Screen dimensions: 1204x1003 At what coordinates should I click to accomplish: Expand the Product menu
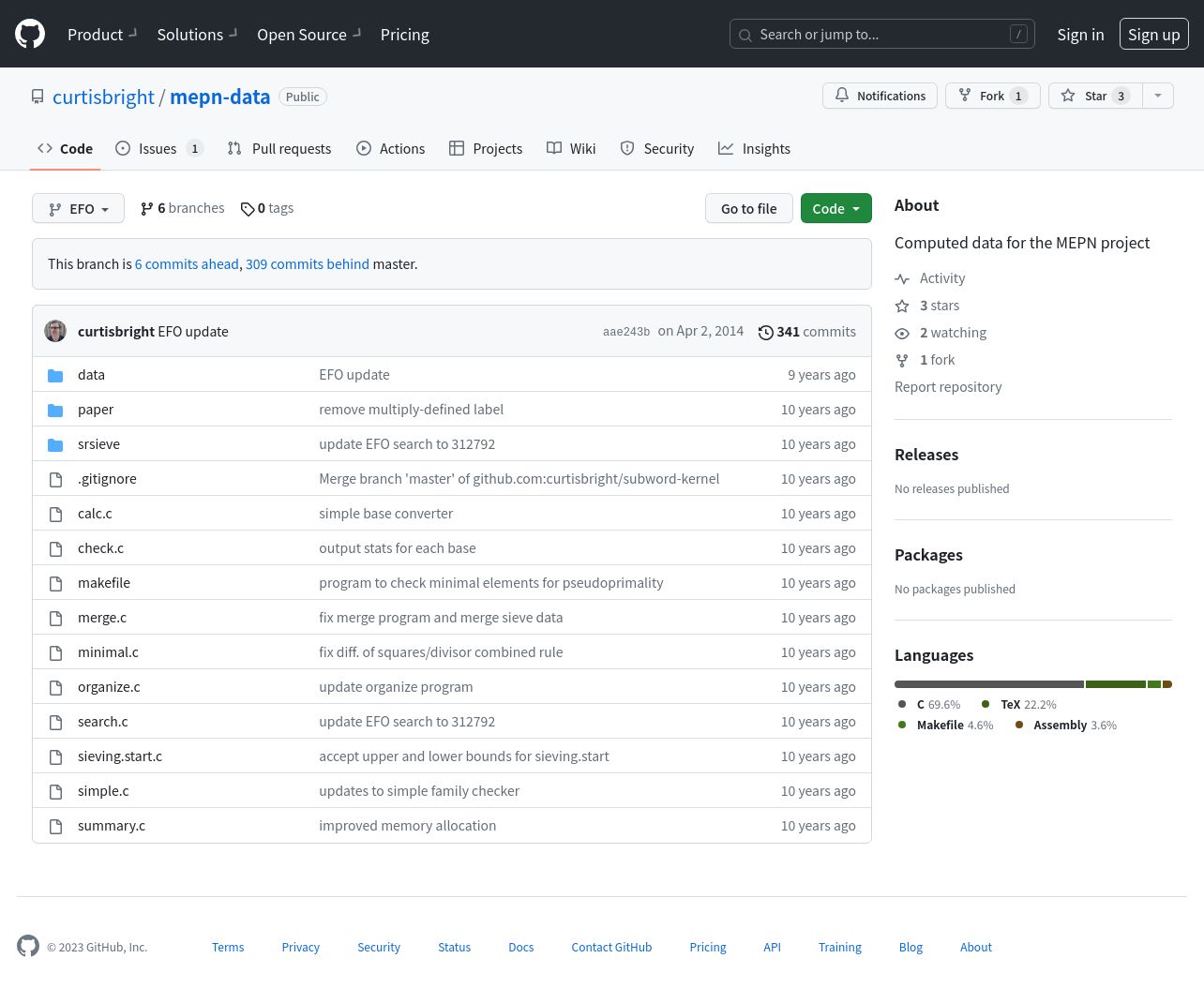pyautogui.click(x=102, y=35)
